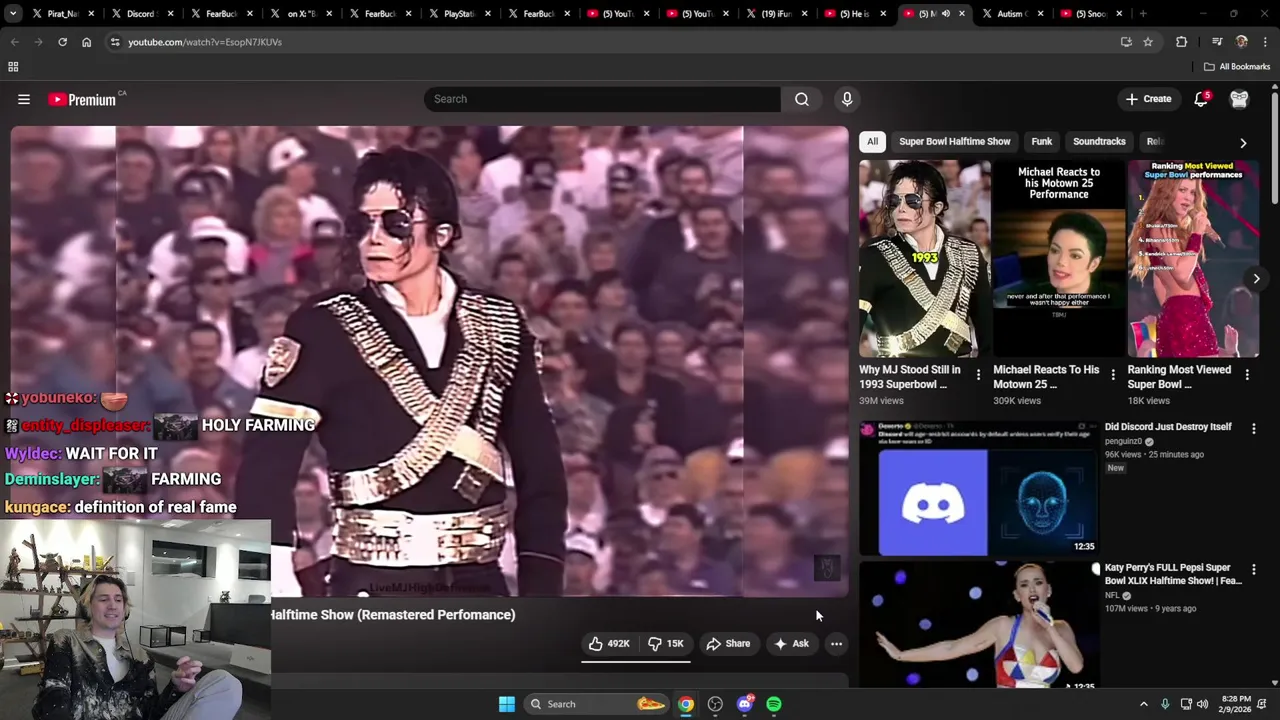Open the apps grid in bookmarks bar
This screenshot has height=720, width=1280.
tap(13, 67)
